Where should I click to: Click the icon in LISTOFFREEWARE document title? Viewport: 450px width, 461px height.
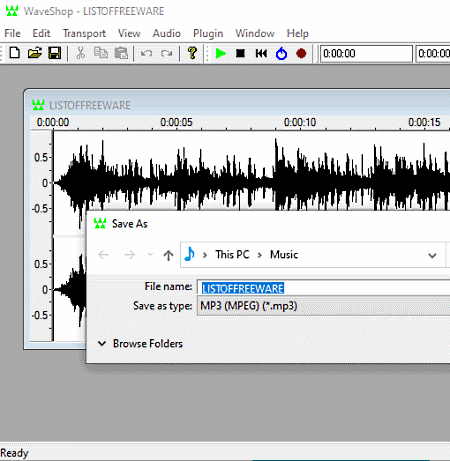38,105
